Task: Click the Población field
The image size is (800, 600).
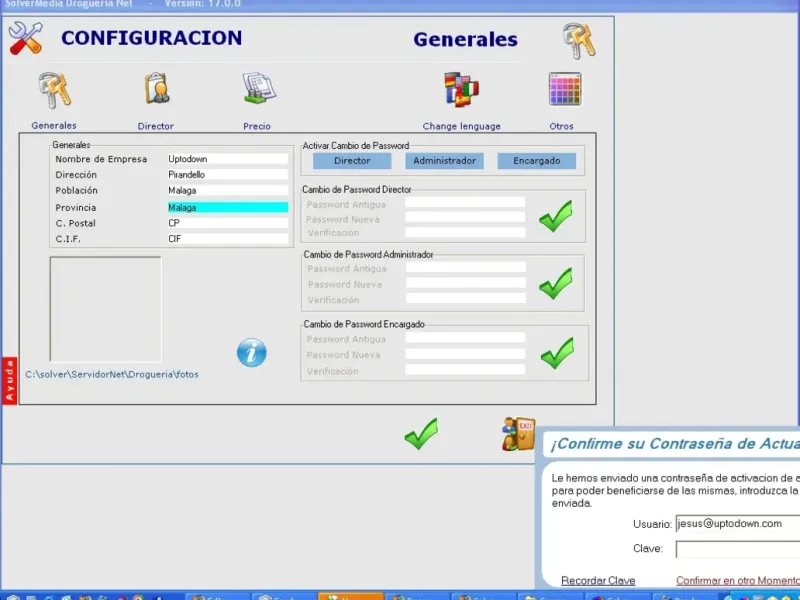Action: pos(228,190)
